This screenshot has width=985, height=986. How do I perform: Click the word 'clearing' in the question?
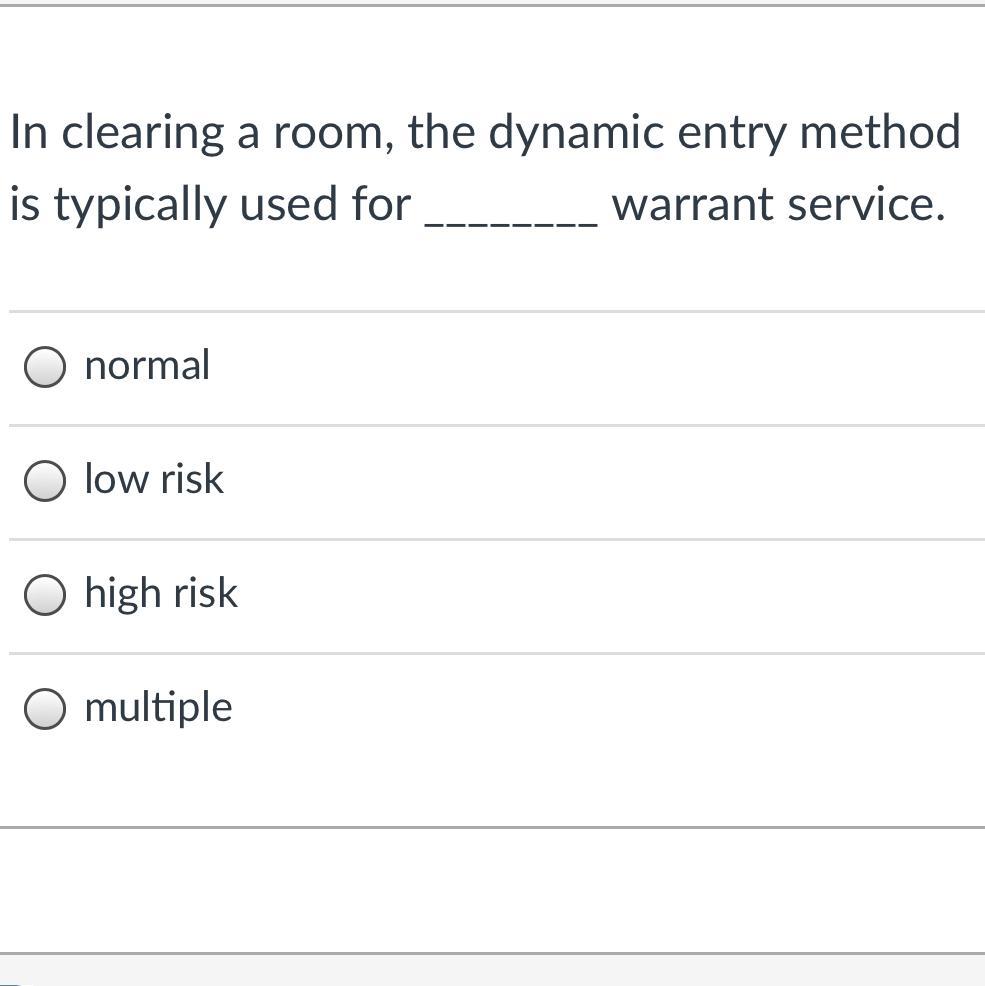(x=143, y=133)
